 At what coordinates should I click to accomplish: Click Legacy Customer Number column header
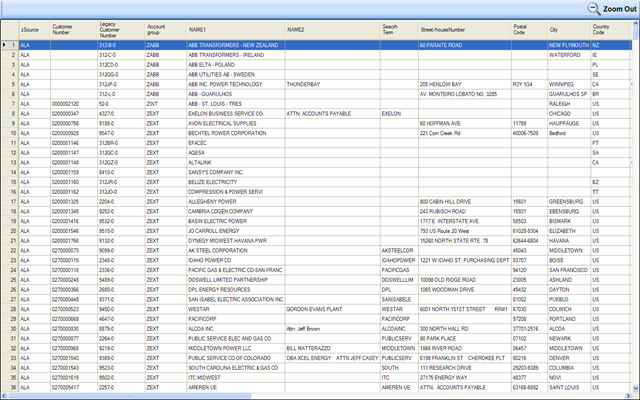pos(121,30)
